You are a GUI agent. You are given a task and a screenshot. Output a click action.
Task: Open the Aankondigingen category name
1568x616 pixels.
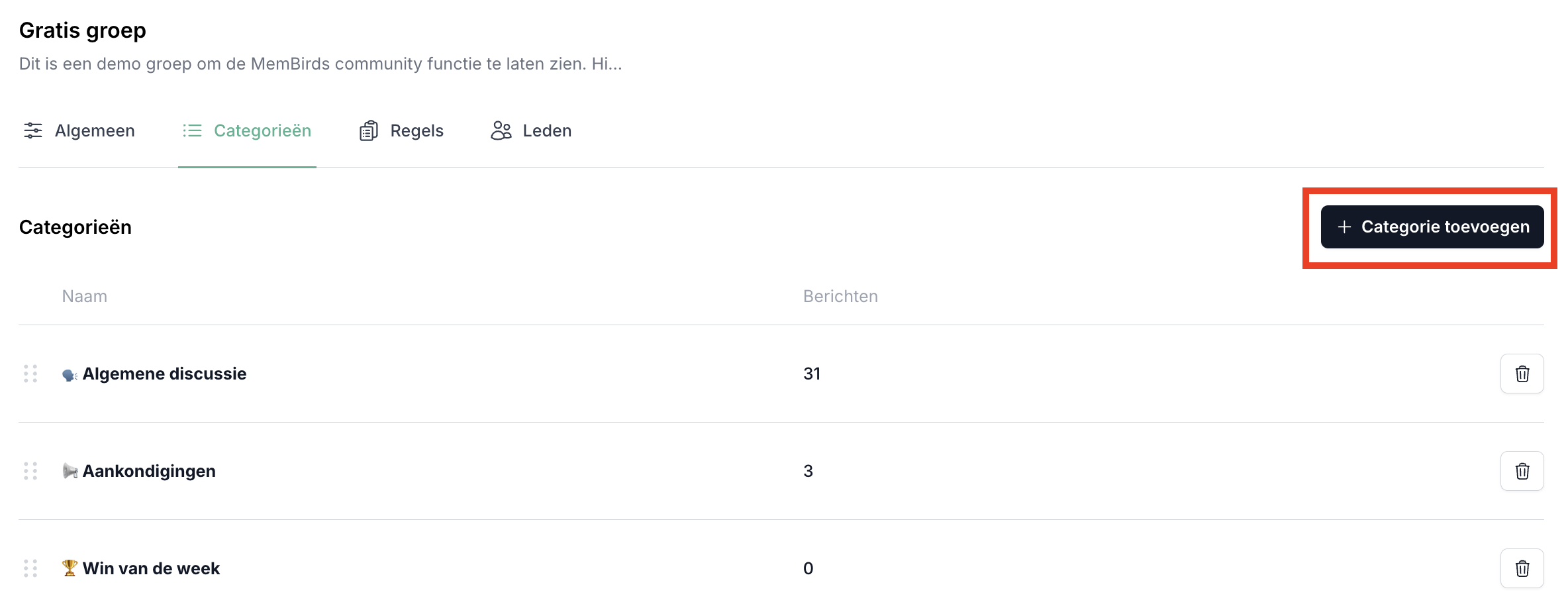[149, 471]
